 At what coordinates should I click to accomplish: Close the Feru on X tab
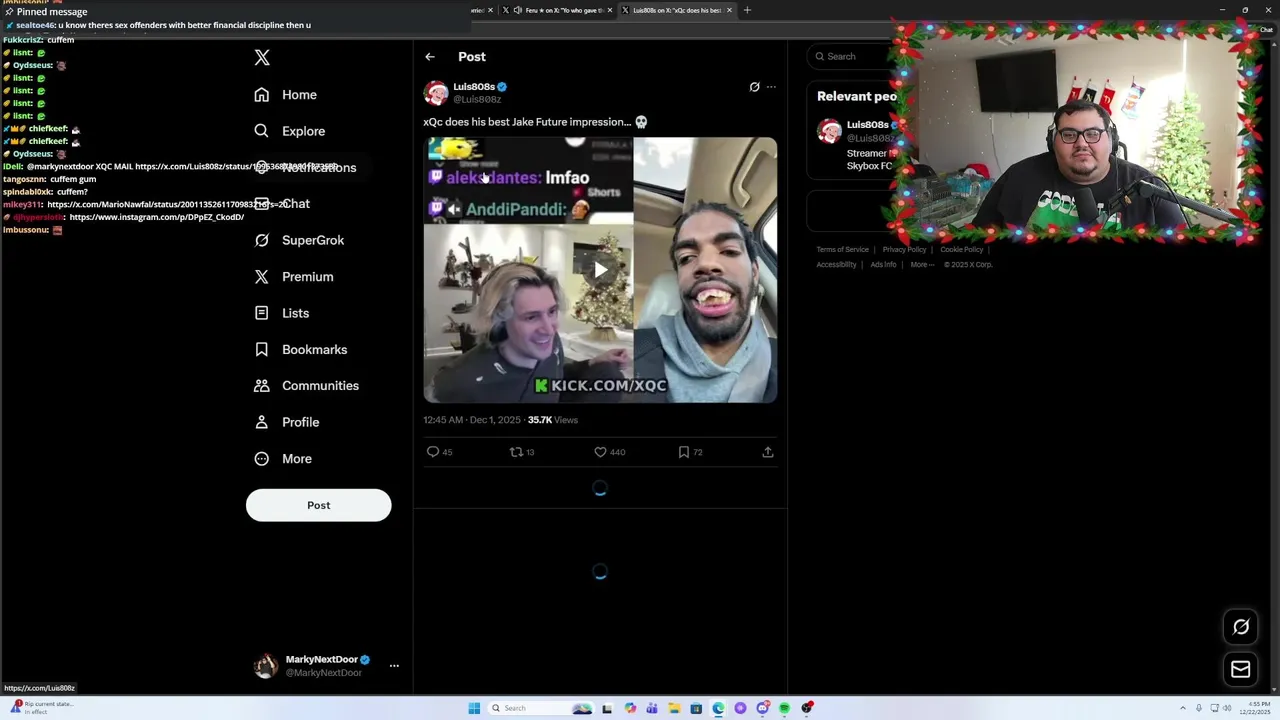tap(610, 10)
